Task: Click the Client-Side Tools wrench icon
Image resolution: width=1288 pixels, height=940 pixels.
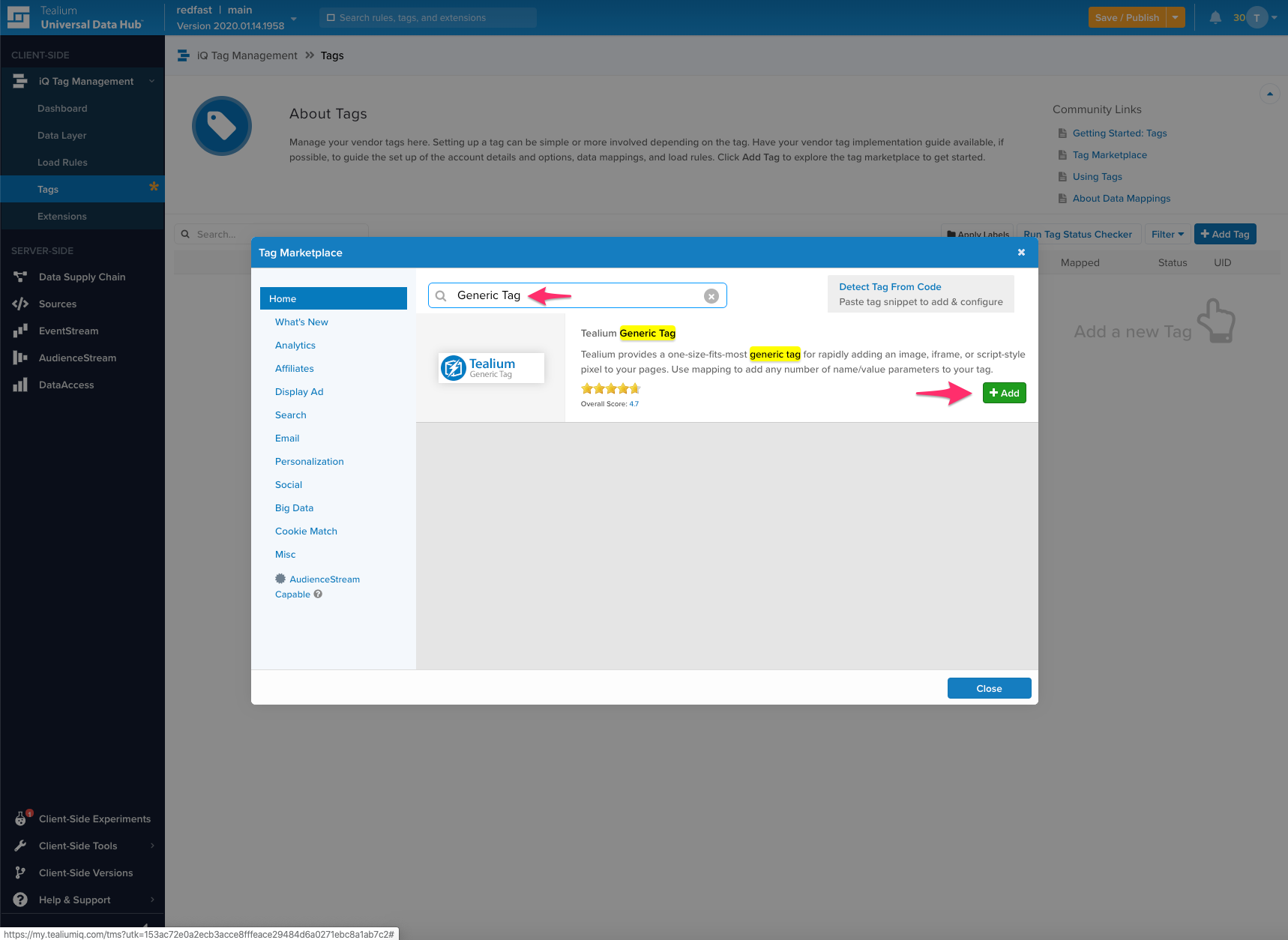Action: pos(20,846)
